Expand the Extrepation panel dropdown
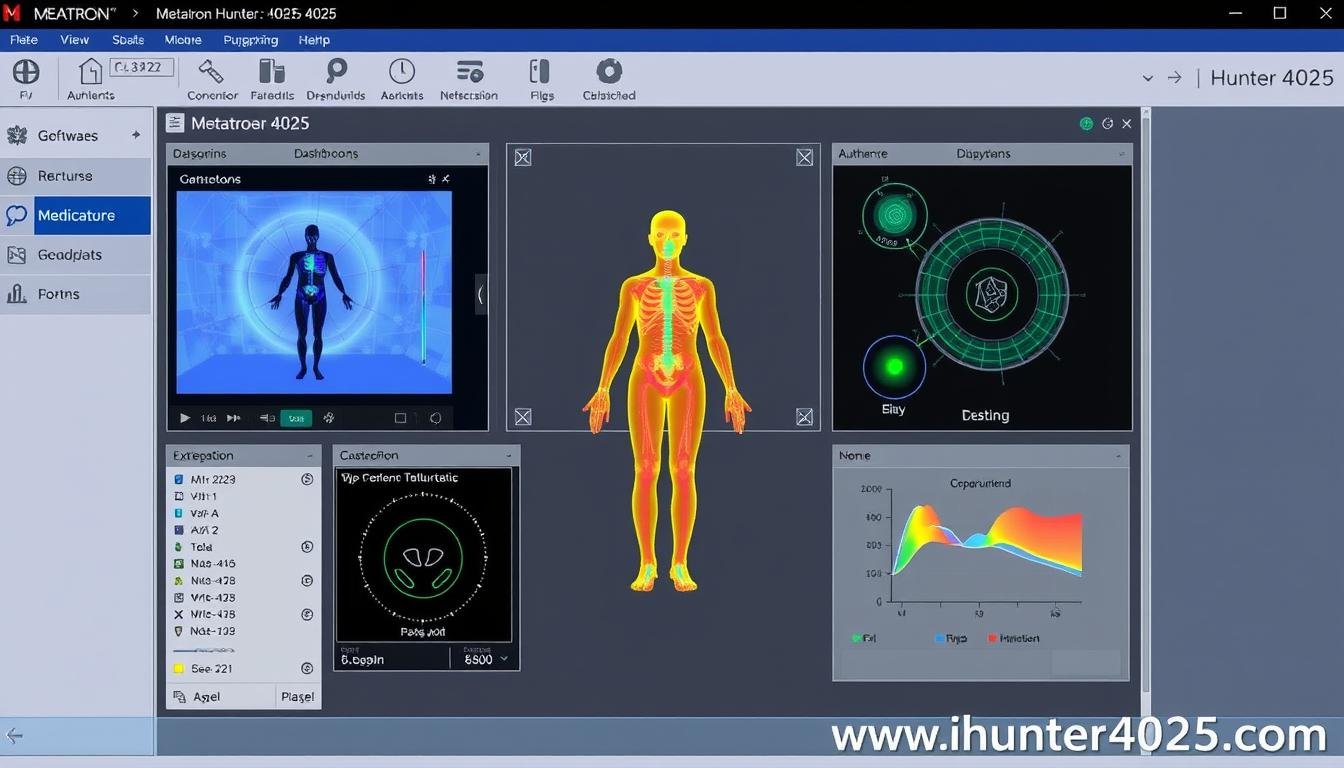Screen dimensions: 1344x768 pyautogui.click(x=310, y=455)
